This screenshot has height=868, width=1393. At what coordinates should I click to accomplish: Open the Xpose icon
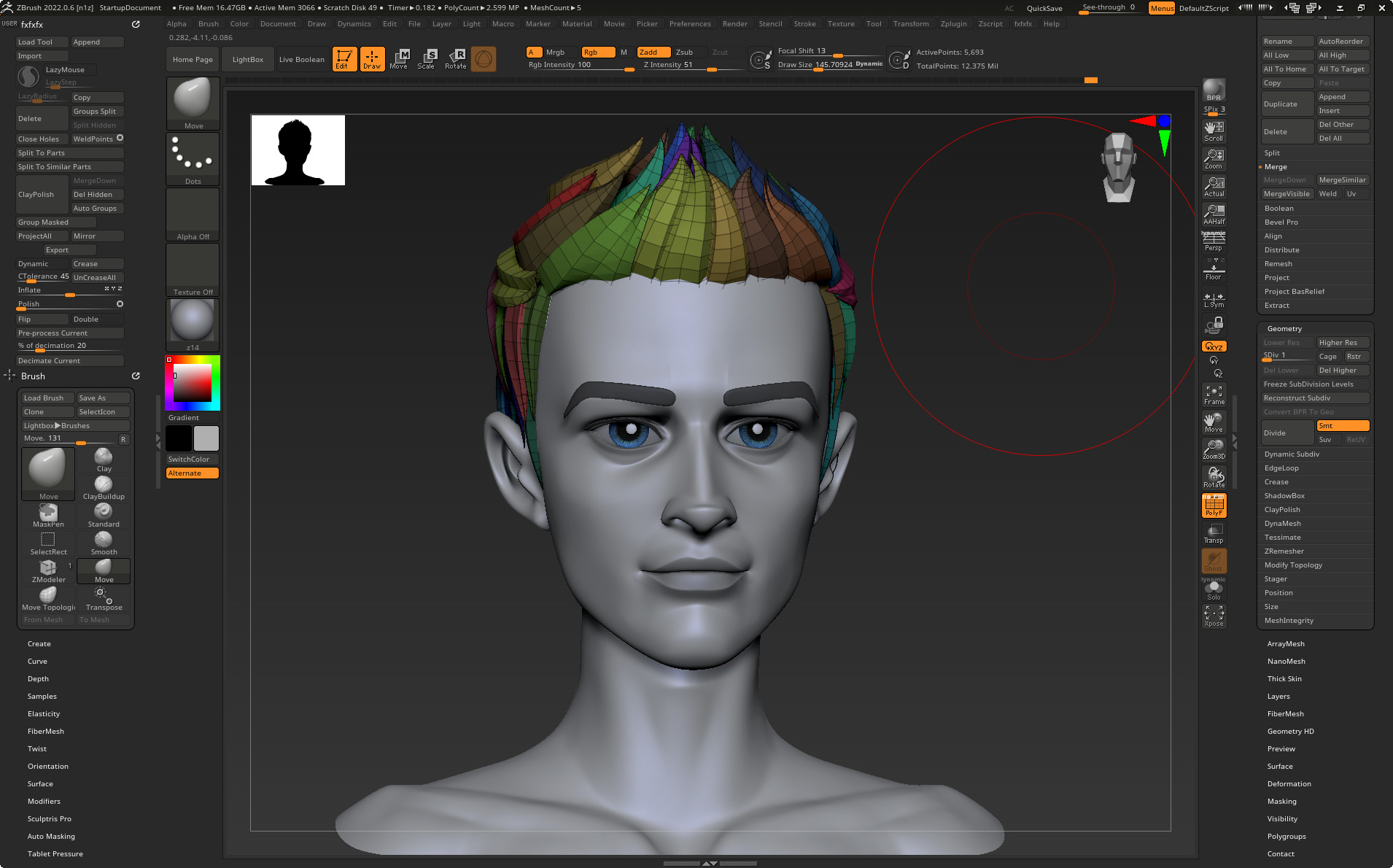click(x=1214, y=616)
